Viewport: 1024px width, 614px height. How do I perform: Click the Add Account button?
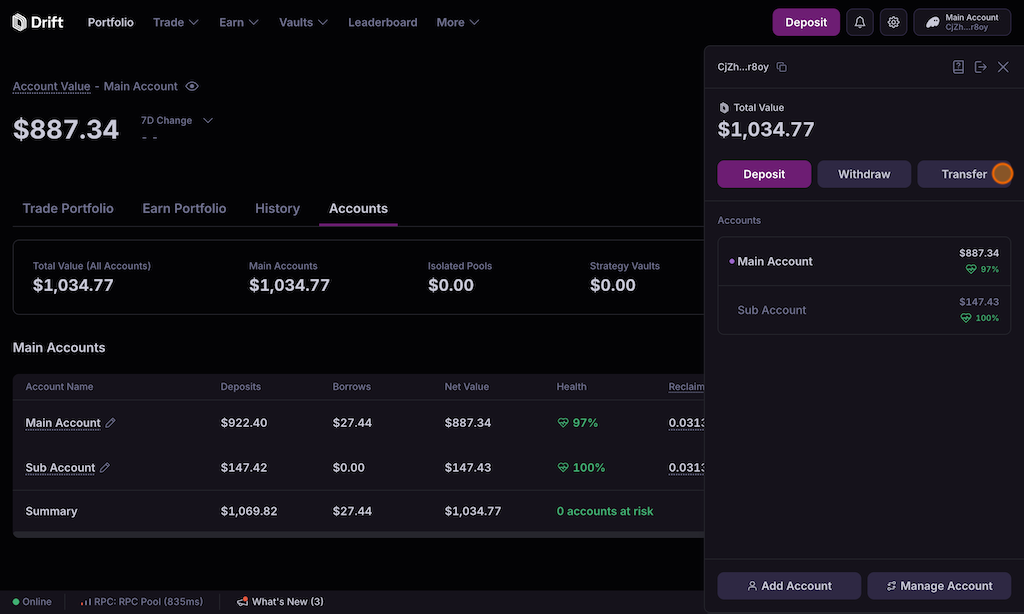click(x=789, y=586)
